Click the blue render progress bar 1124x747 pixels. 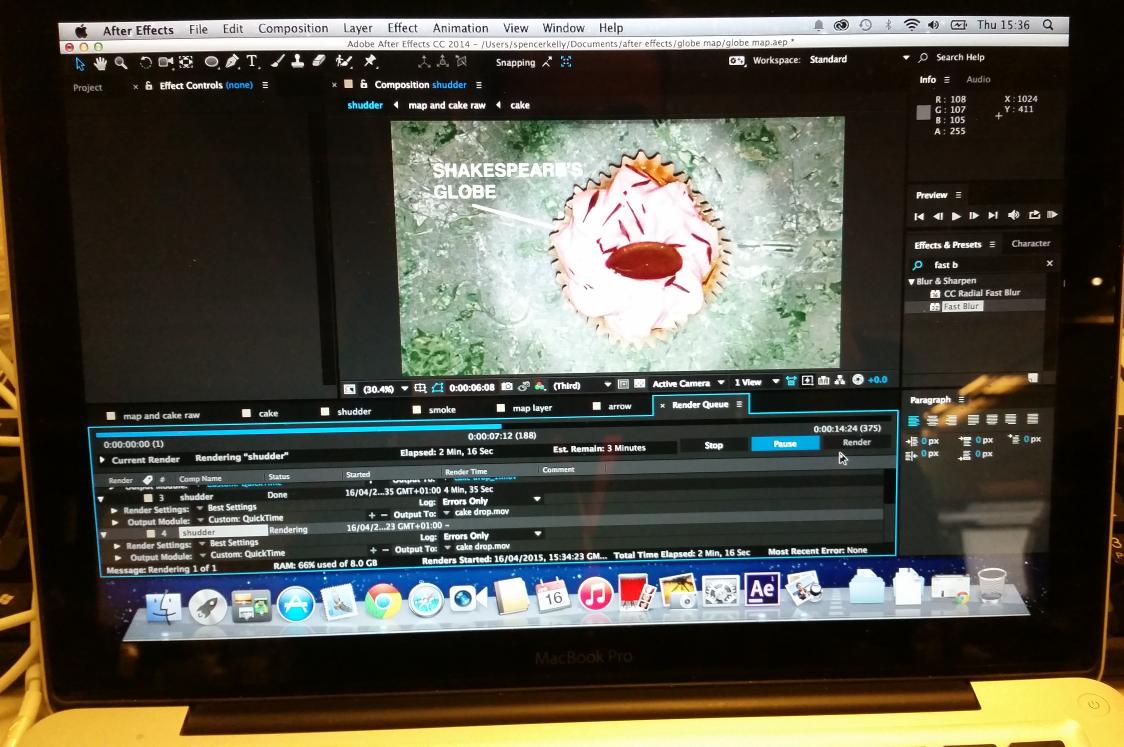click(298, 432)
